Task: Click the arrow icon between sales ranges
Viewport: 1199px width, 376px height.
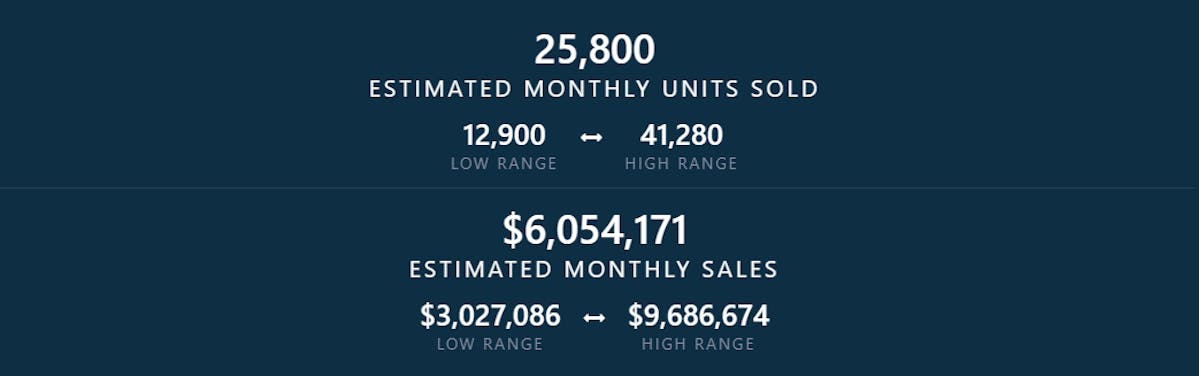Action: 594,318
